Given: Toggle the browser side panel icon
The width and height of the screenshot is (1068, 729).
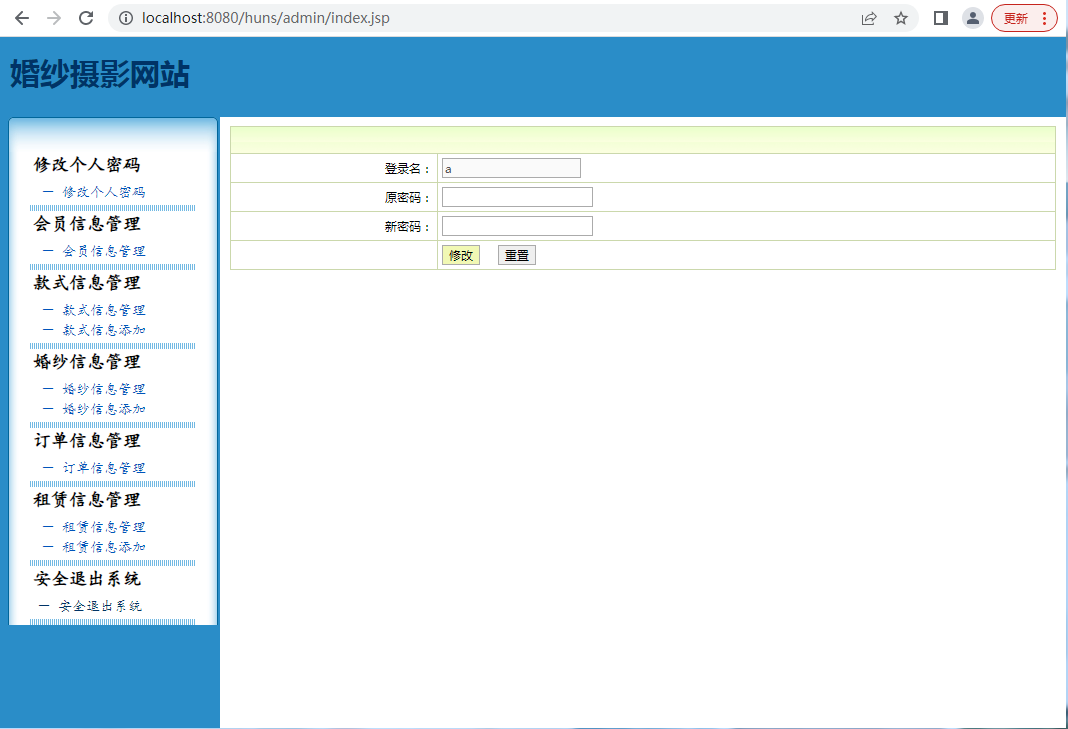Looking at the screenshot, I should coord(940,18).
